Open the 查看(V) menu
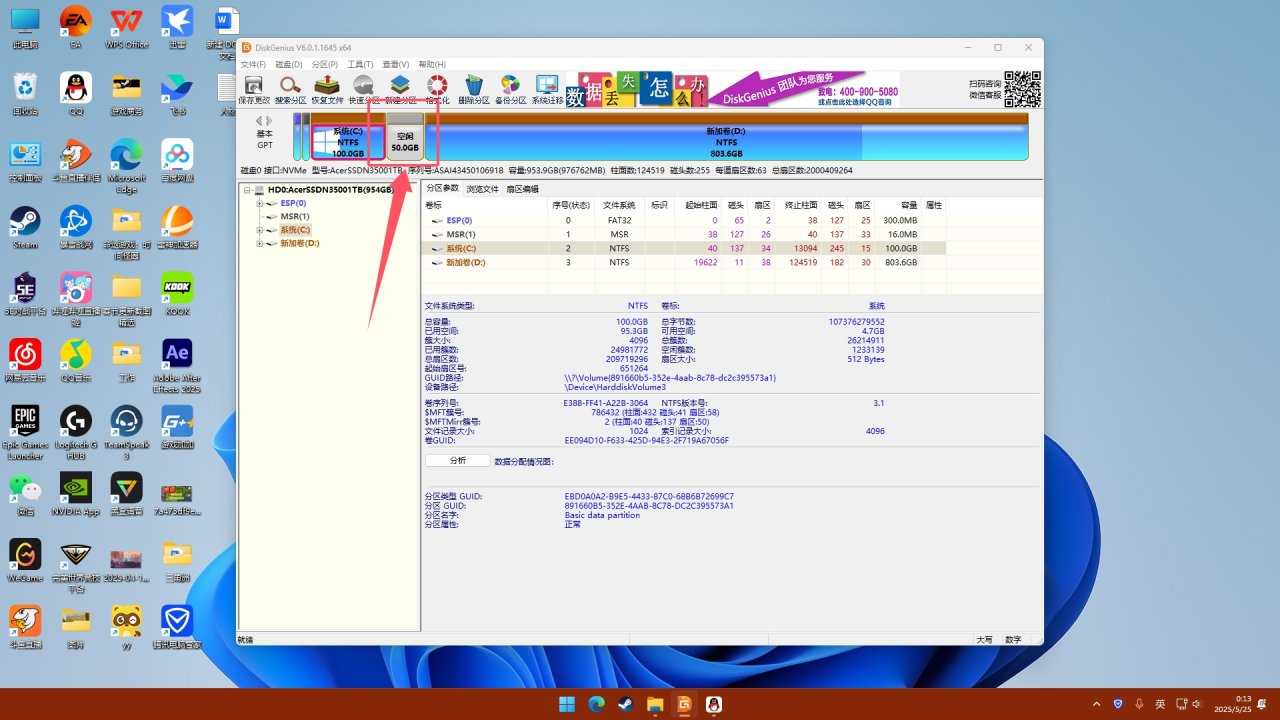This screenshot has width=1280, height=720. 396,64
